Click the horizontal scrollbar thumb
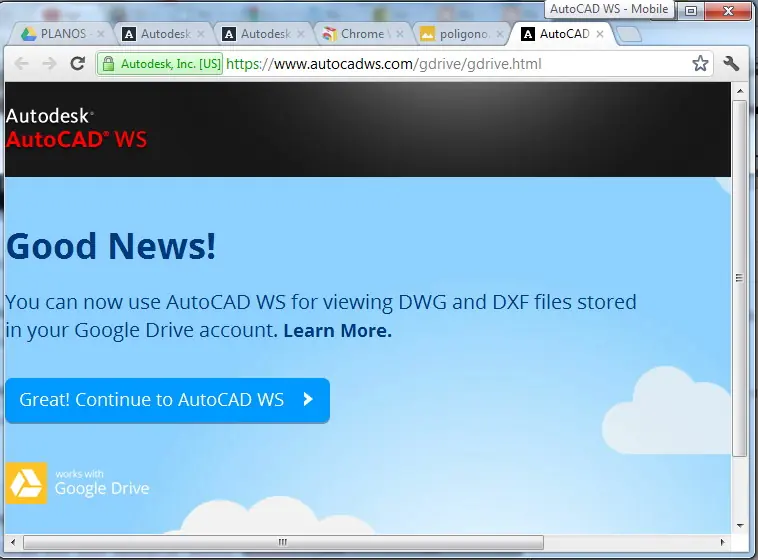 pyautogui.click(x=283, y=542)
